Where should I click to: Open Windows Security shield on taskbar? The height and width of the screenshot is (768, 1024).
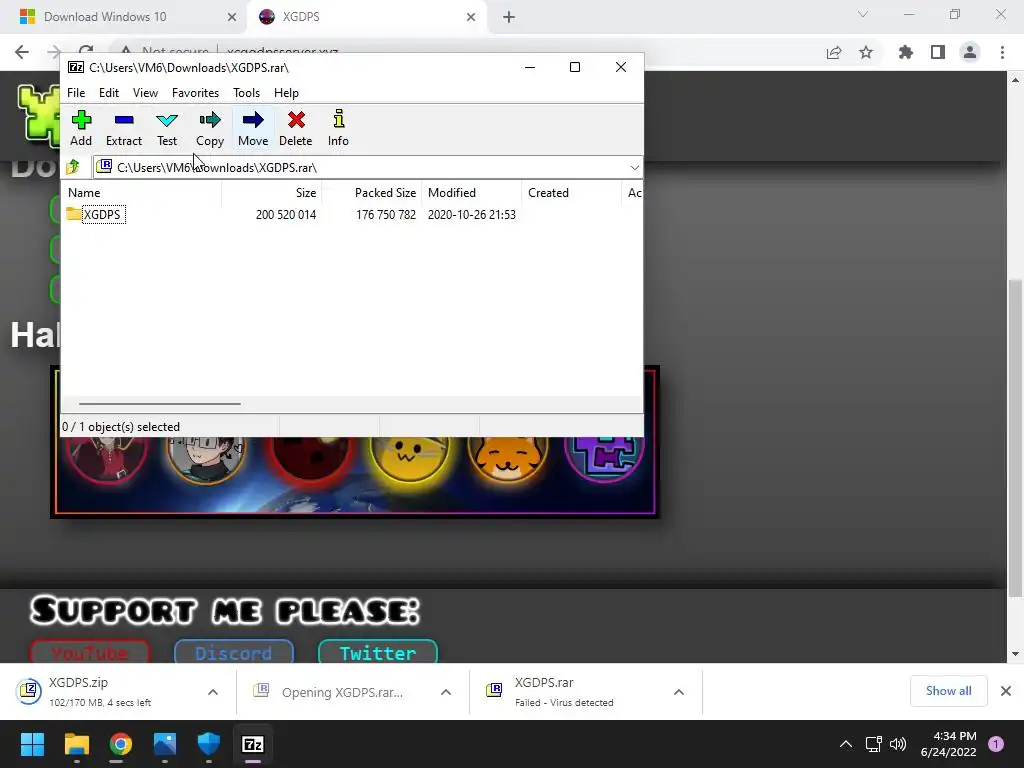(x=208, y=744)
